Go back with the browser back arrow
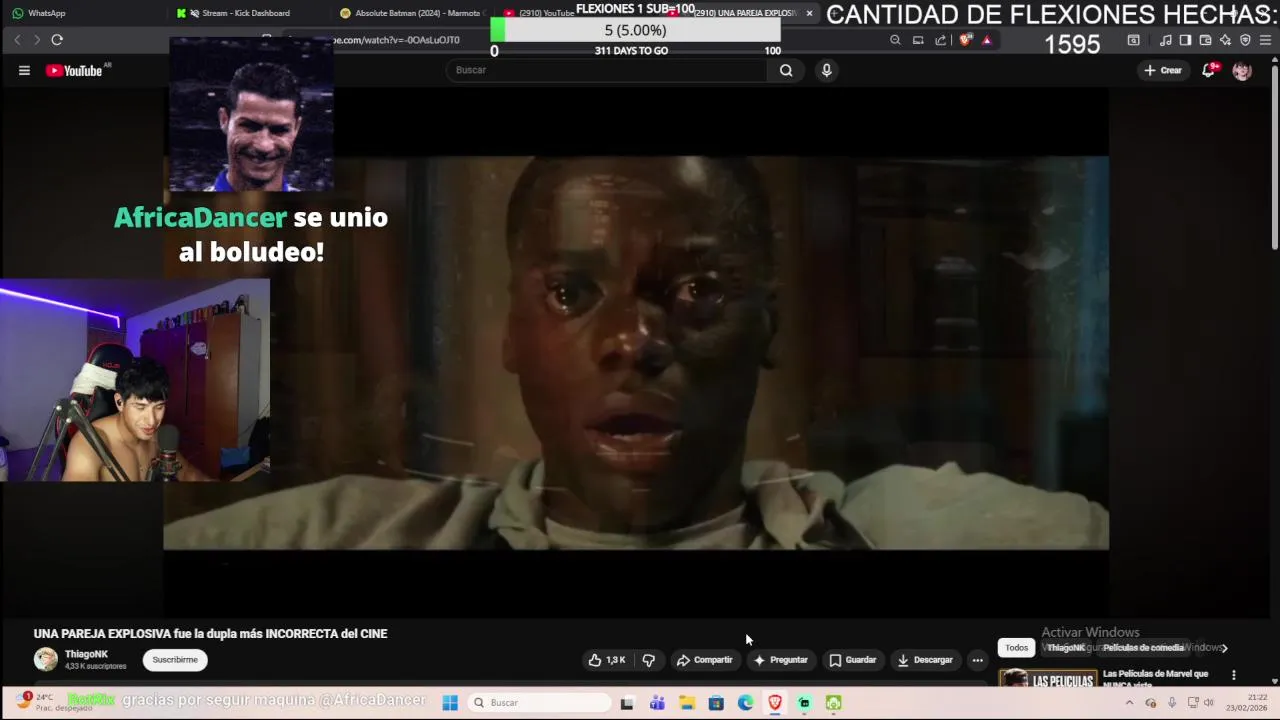This screenshot has height=720, width=1280. coord(17,40)
